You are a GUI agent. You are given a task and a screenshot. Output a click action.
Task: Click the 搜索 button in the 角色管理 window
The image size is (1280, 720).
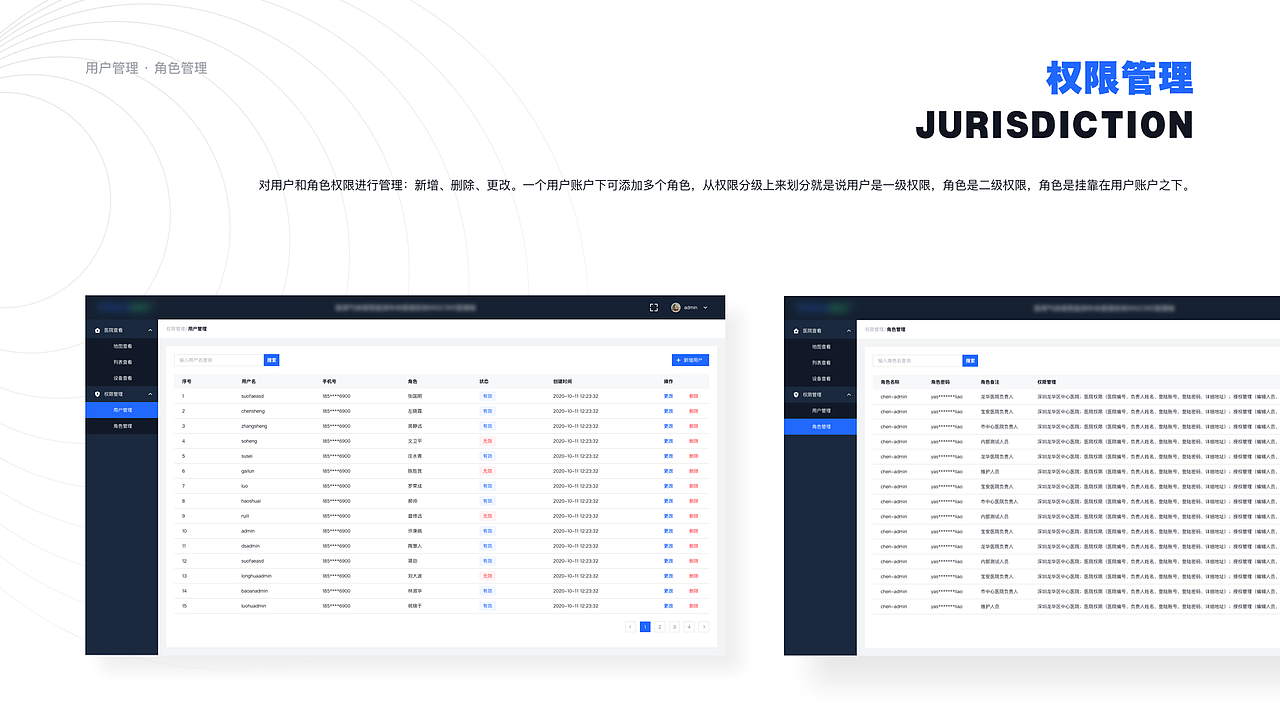click(x=970, y=360)
